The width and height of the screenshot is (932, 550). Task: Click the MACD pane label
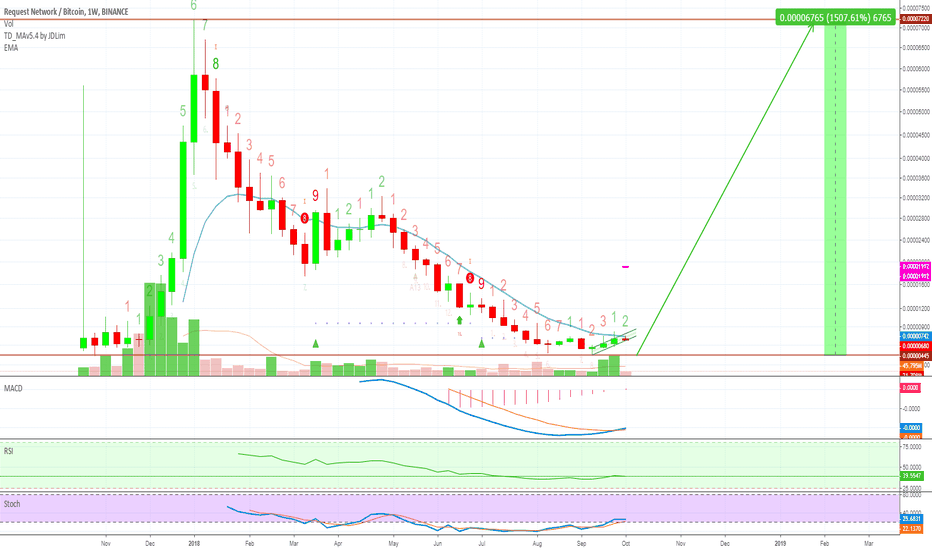[13, 388]
